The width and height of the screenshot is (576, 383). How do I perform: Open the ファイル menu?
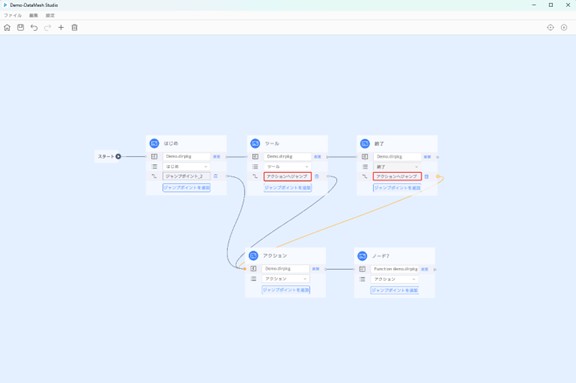click(12, 15)
